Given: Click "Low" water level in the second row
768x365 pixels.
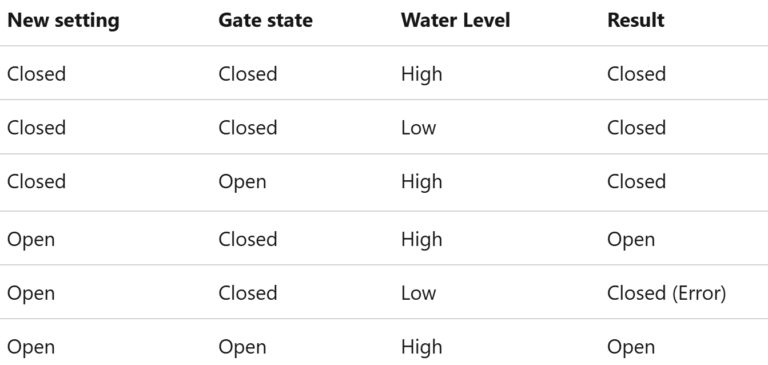Looking at the screenshot, I should [x=418, y=128].
